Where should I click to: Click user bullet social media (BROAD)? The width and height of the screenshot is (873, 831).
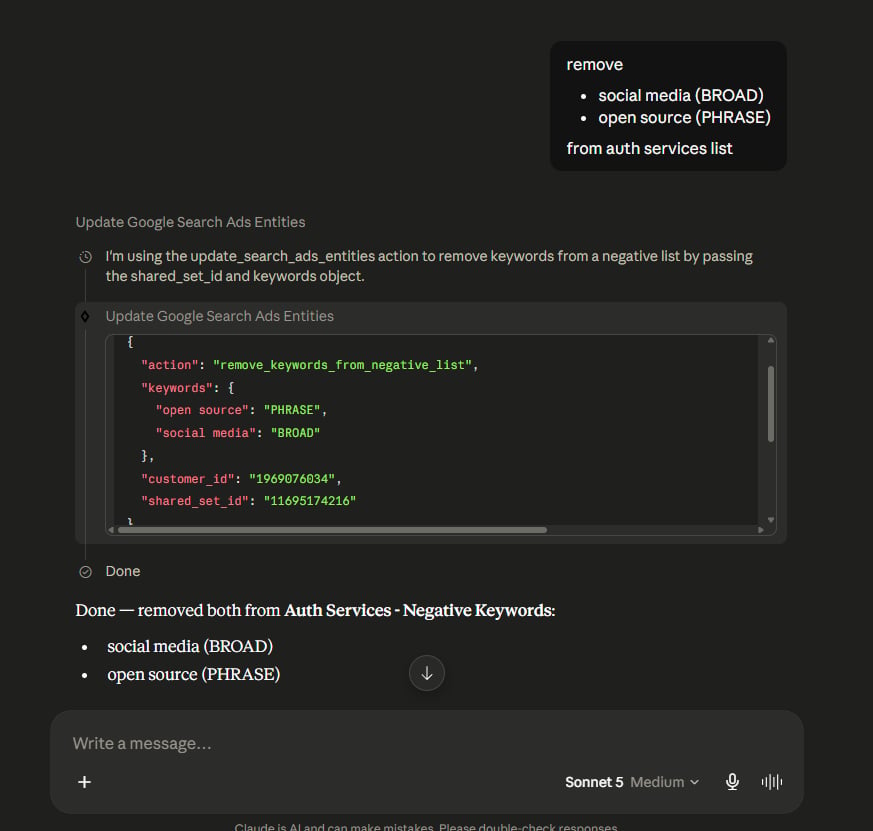pyautogui.click(x=680, y=96)
